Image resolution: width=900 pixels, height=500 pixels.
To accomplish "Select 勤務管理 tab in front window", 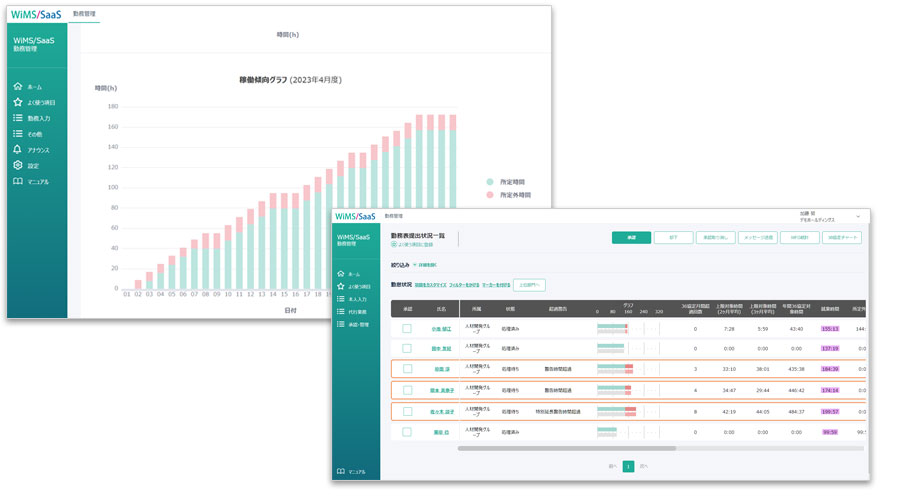I will (x=394, y=216).
